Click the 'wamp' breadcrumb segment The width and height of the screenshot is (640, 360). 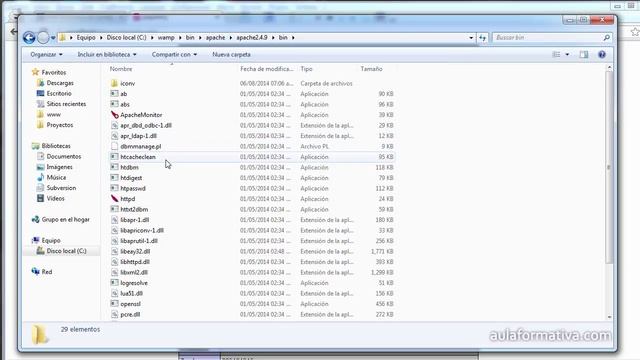(x=166, y=38)
